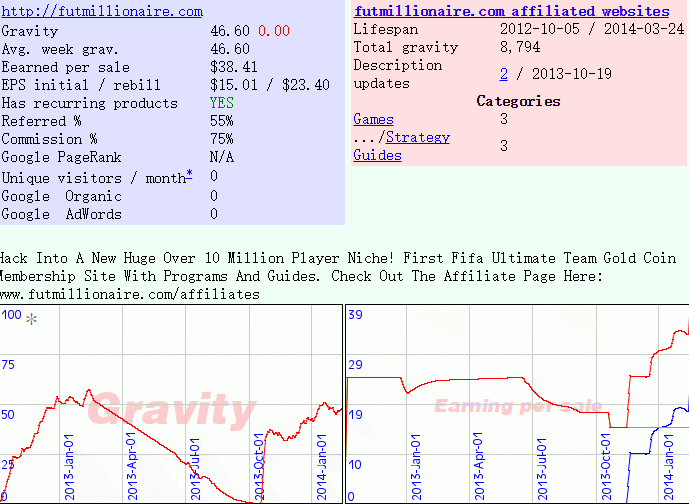The height and width of the screenshot is (504, 689).
Task: Open description updates link '2'
Action: [504, 74]
